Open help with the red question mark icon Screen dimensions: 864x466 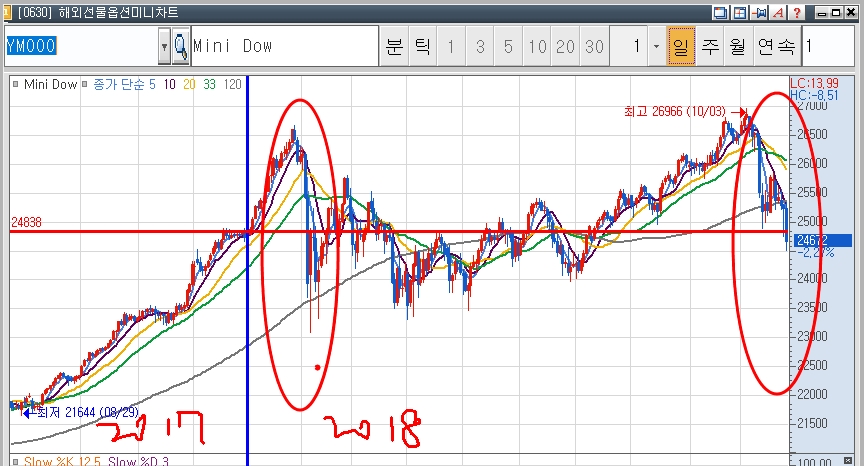(797, 13)
